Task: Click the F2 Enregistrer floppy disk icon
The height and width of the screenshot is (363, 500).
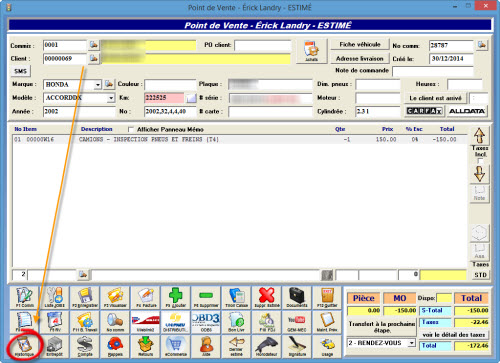Action: point(85,298)
